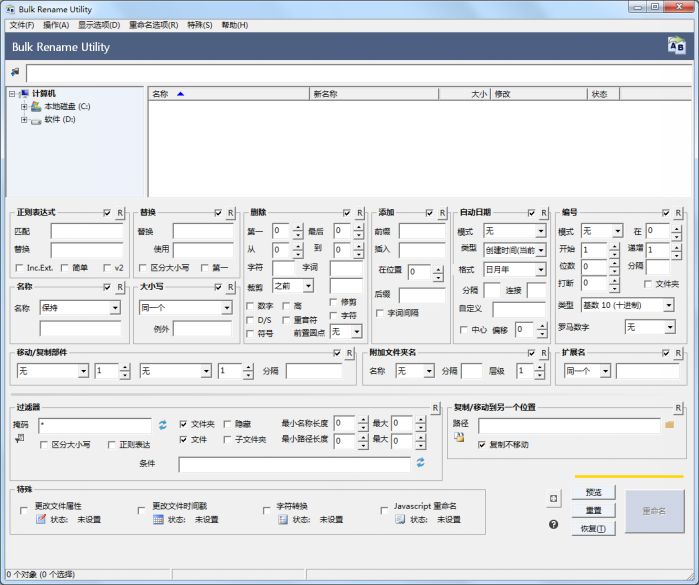699x585 pixels.
Task: Click the 更改文件属性 status icon
Action: click(41, 520)
